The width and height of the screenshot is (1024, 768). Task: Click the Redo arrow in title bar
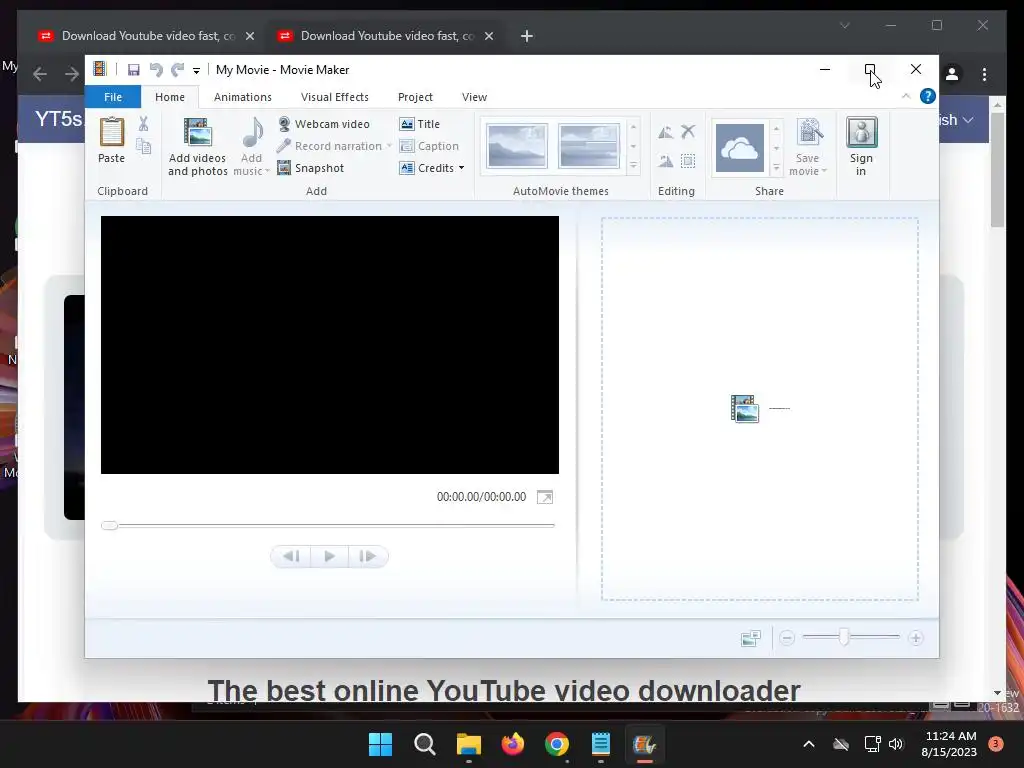177,70
